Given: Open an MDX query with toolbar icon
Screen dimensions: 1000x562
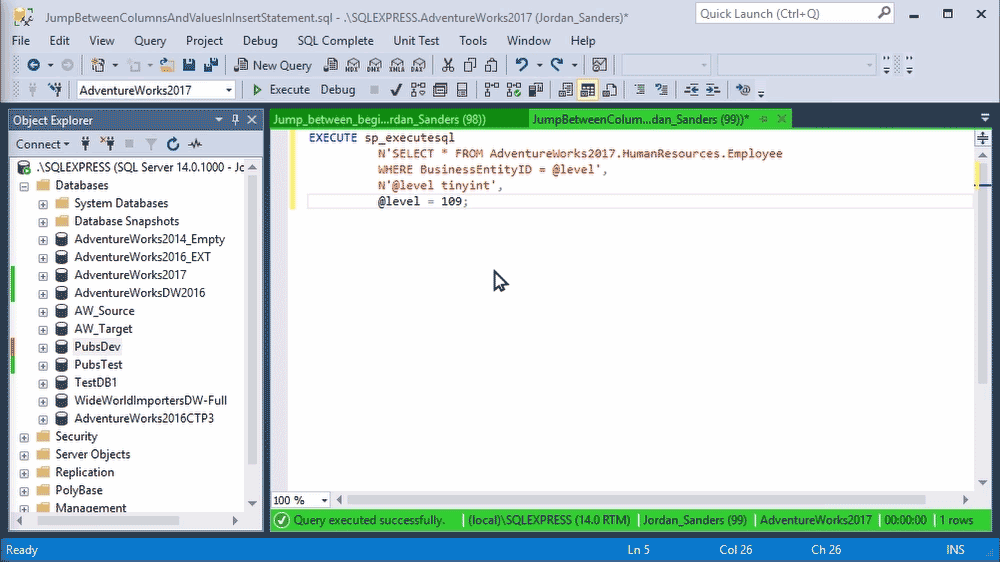Looking at the screenshot, I should 353,65.
